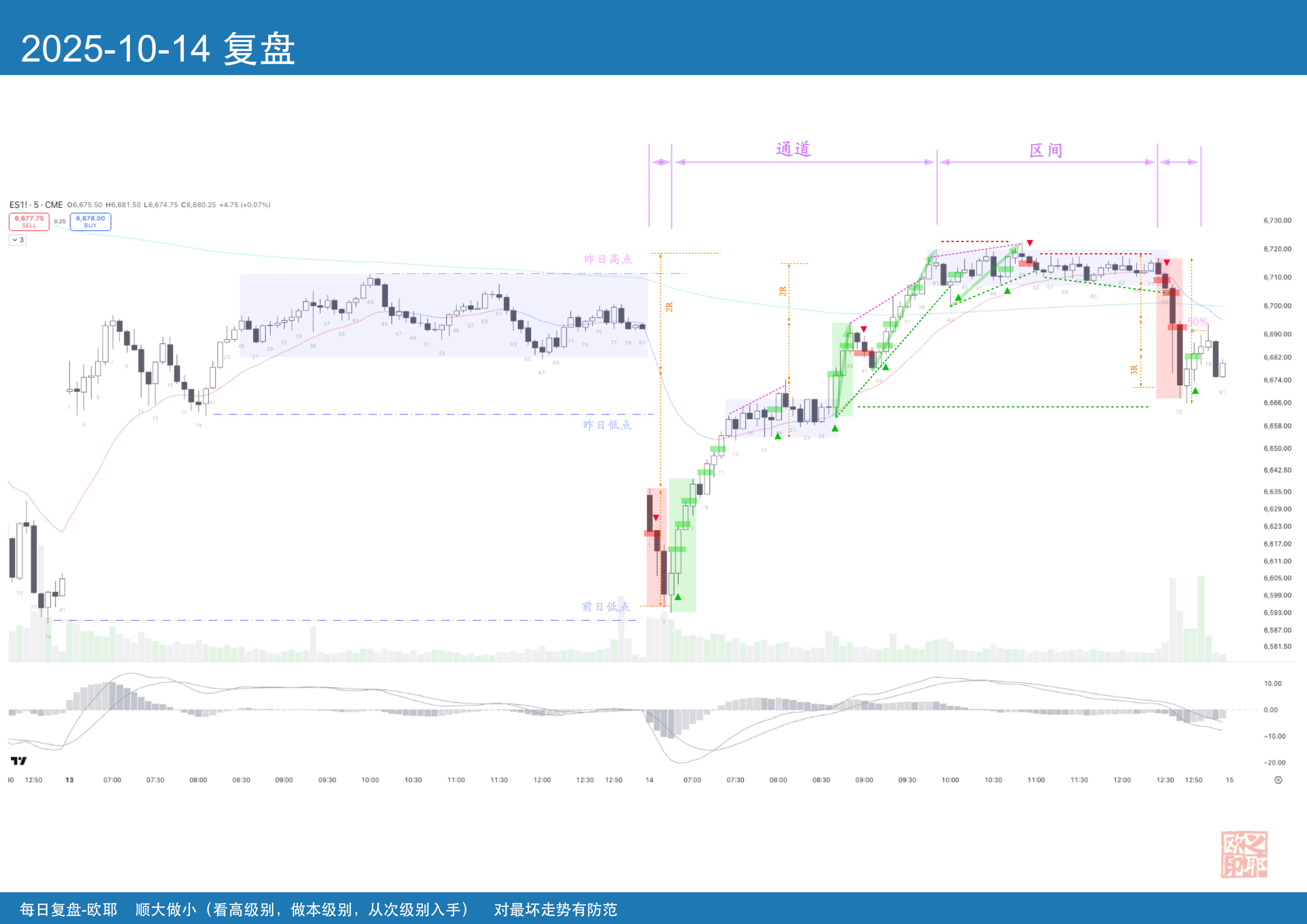
Task: Click the blue BUY 6,678.00 button
Action: pyautogui.click(x=91, y=221)
